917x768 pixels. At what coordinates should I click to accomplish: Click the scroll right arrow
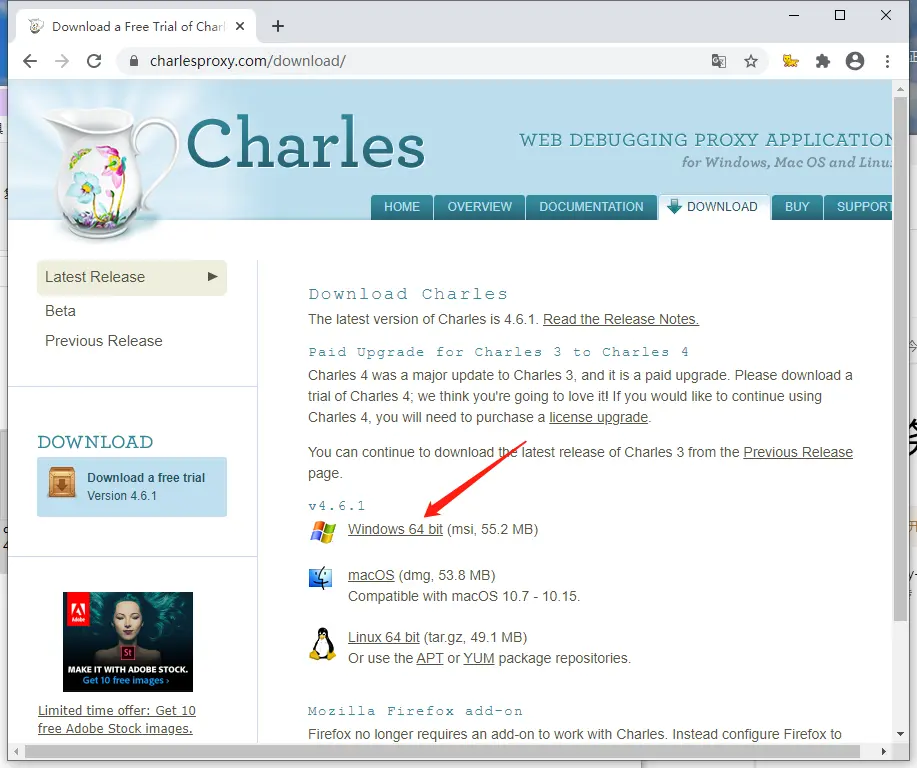(883, 751)
